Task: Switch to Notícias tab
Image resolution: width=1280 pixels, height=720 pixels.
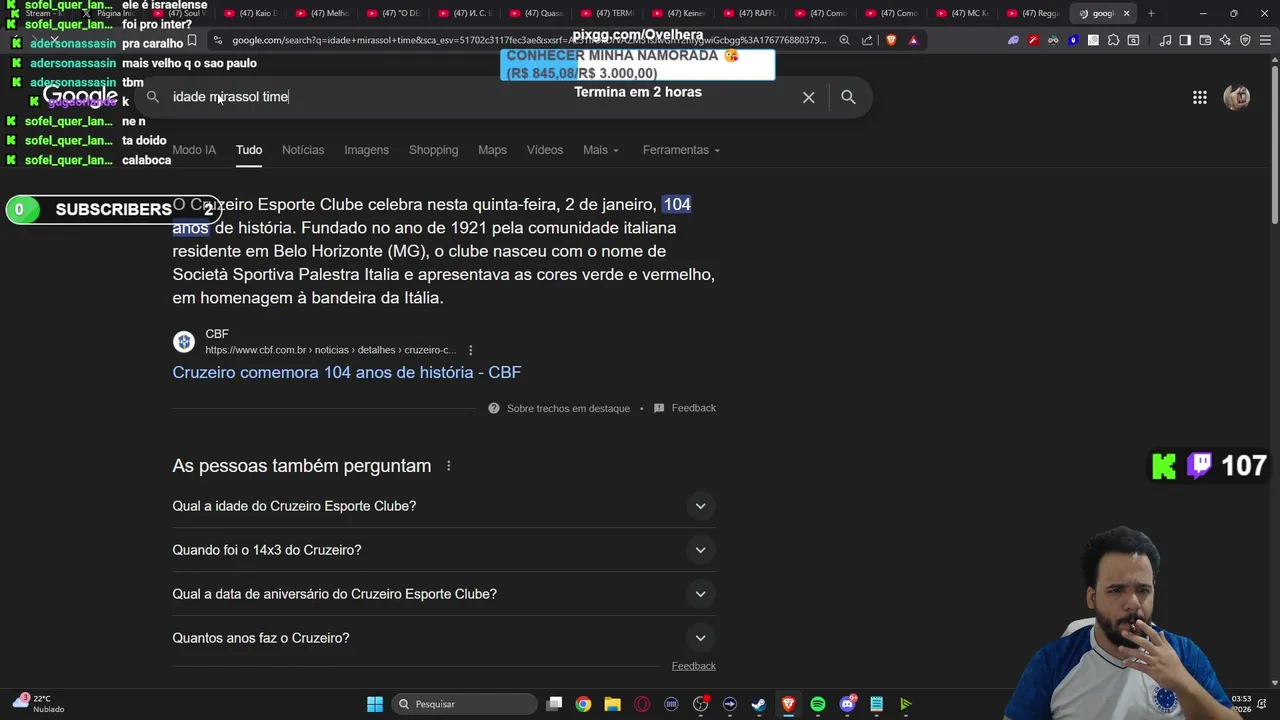Action: tap(303, 150)
